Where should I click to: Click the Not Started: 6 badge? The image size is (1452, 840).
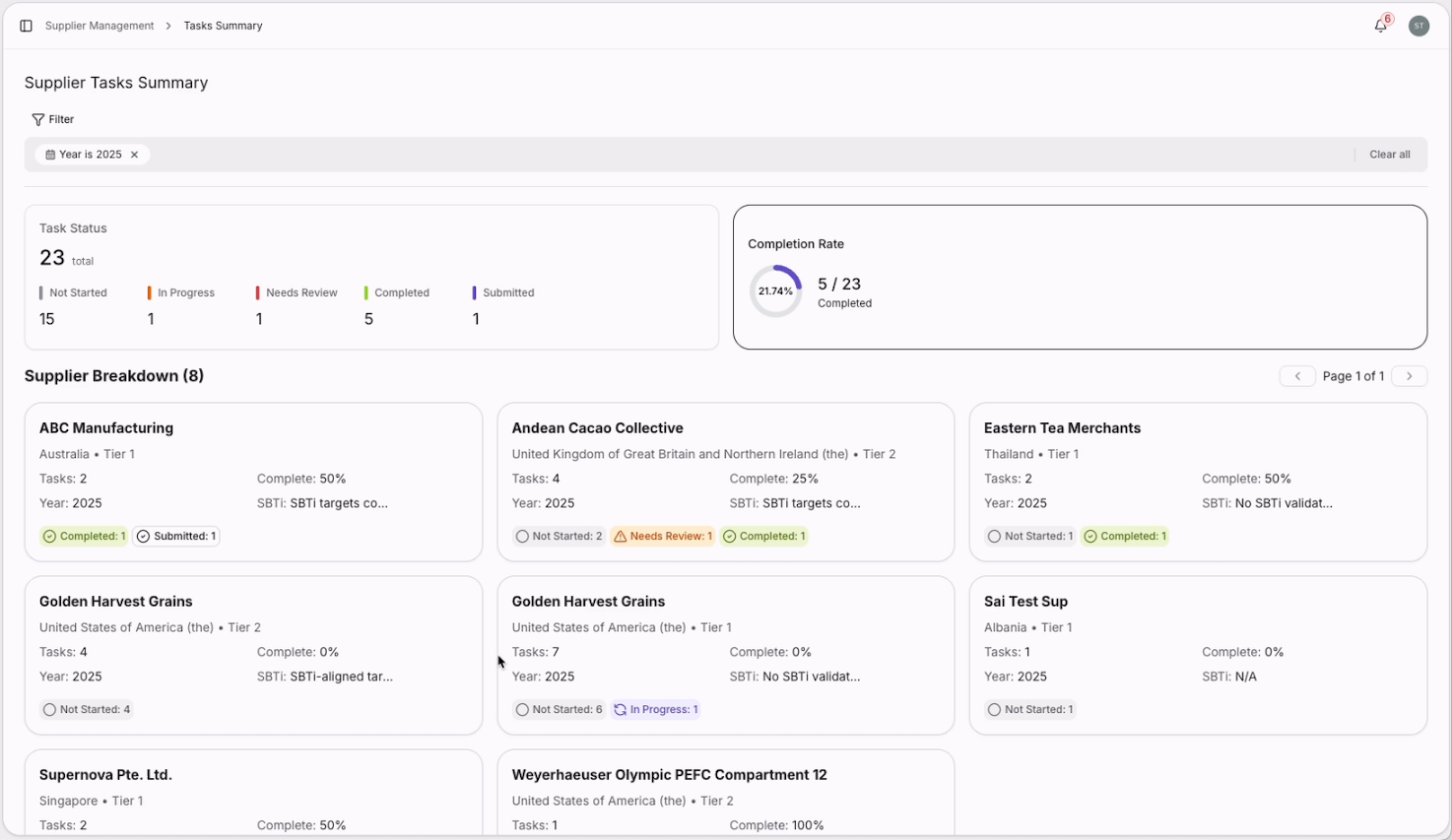point(559,710)
